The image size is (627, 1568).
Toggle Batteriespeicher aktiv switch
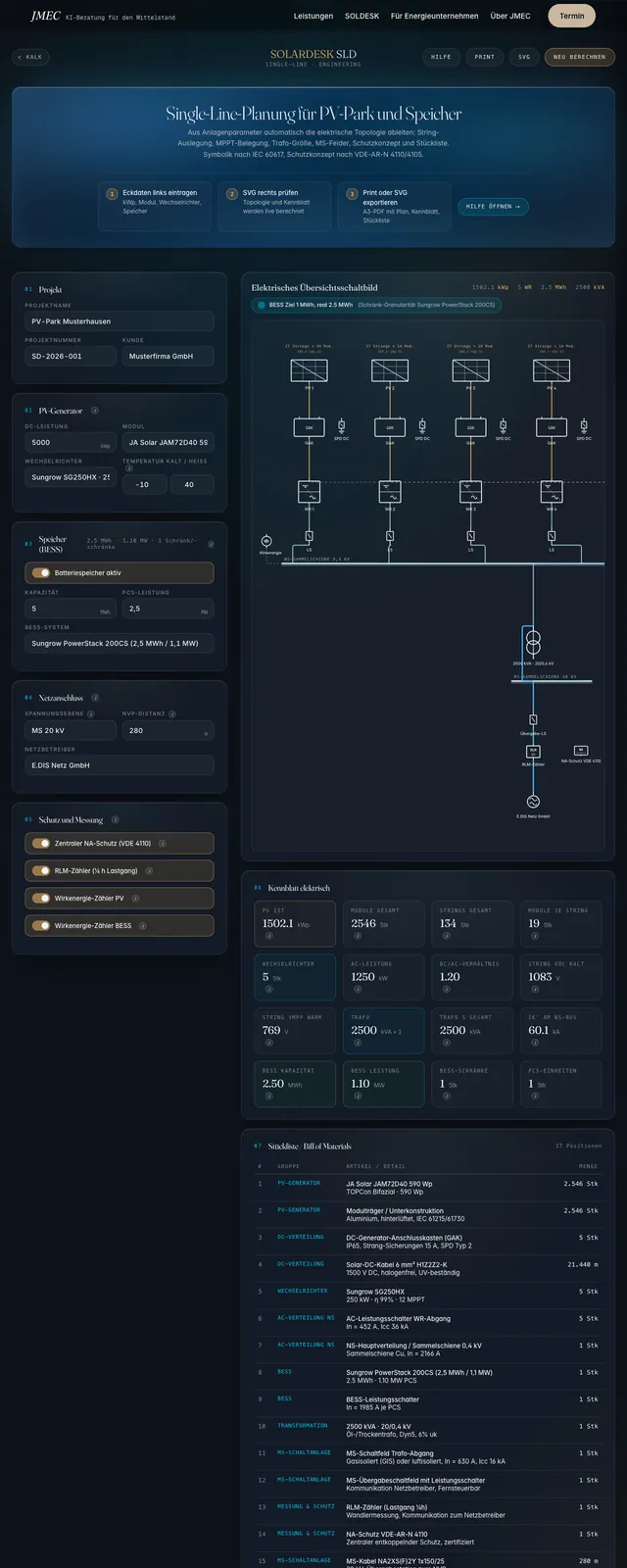coord(40,573)
